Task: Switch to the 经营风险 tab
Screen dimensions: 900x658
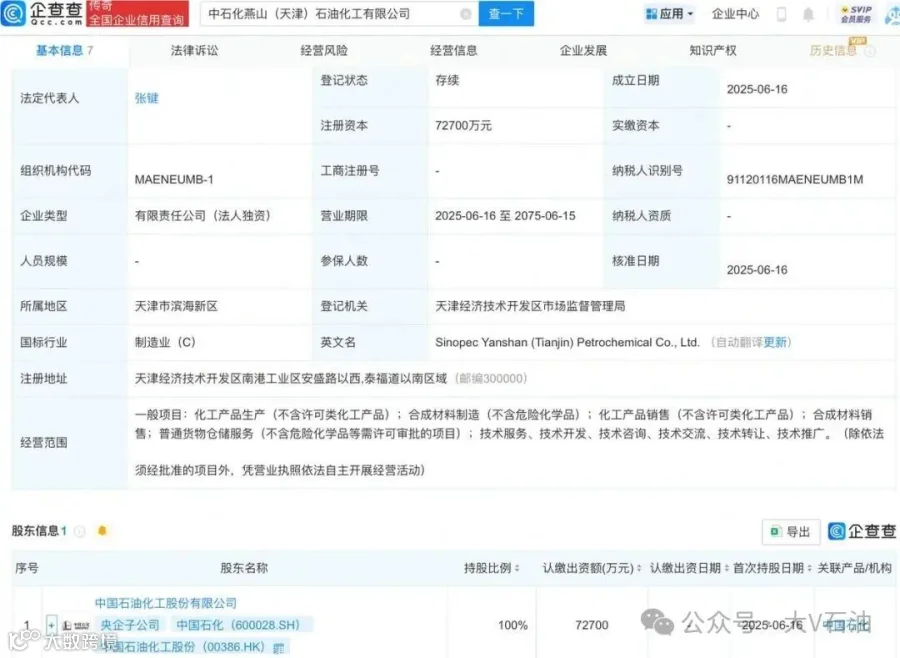Action: 324,51
